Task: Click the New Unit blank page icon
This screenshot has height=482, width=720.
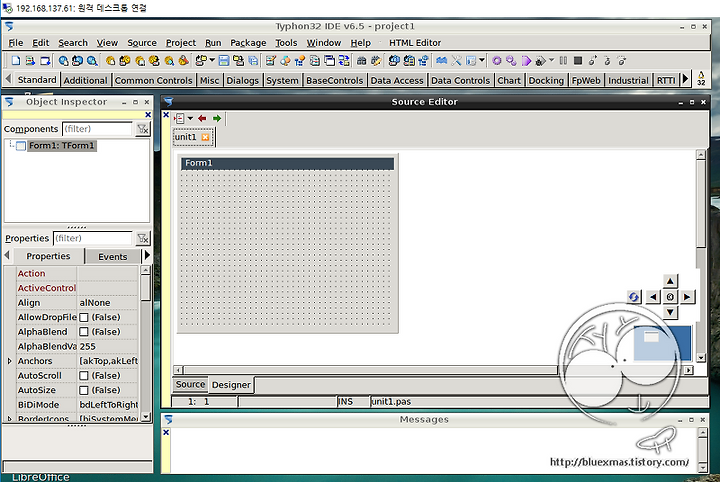Action: pos(16,61)
